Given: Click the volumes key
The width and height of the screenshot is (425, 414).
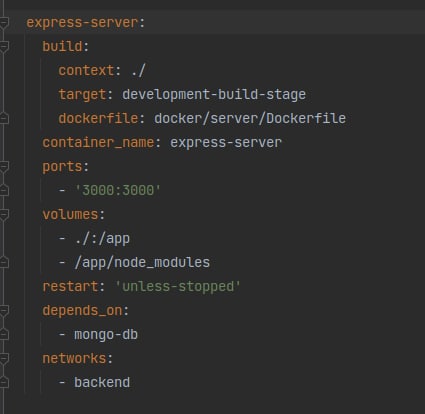Looking at the screenshot, I should (70, 214).
